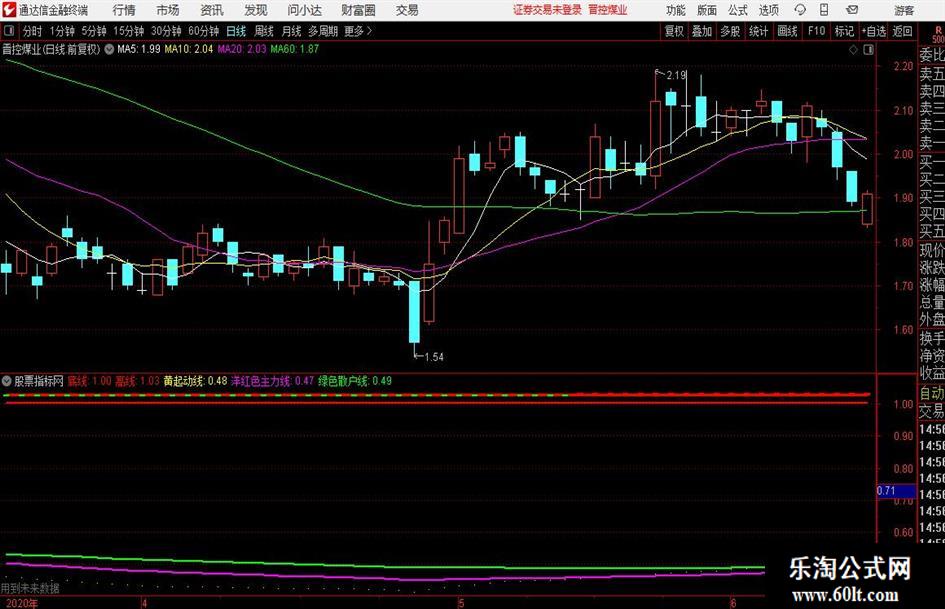The image size is (945, 609).
Task: Click the red 晋控煤业 stock name in the title bar
Action: tap(608, 10)
